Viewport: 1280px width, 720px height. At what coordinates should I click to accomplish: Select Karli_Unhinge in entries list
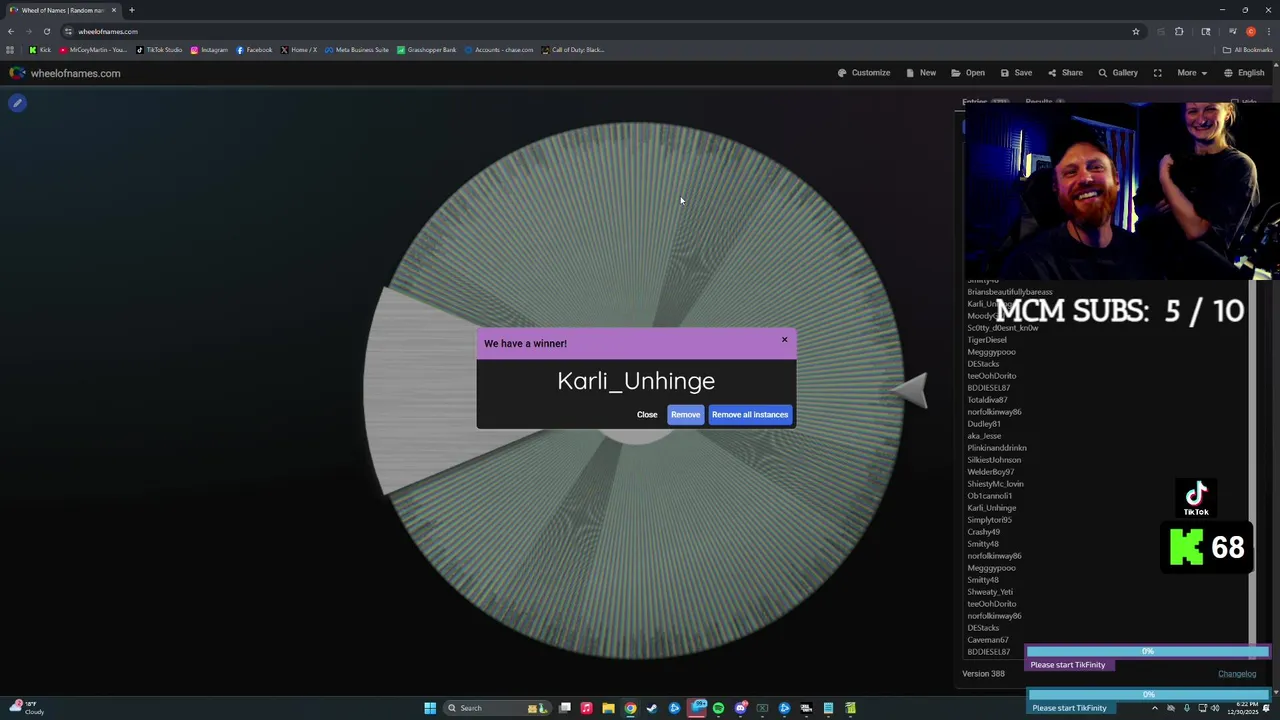[992, 508]
